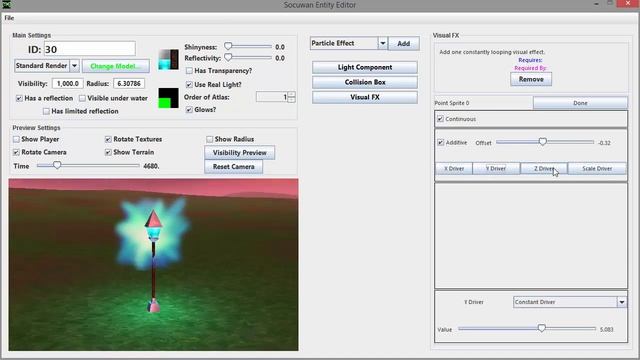Open the Z Driver tab

tap(544, 168)
